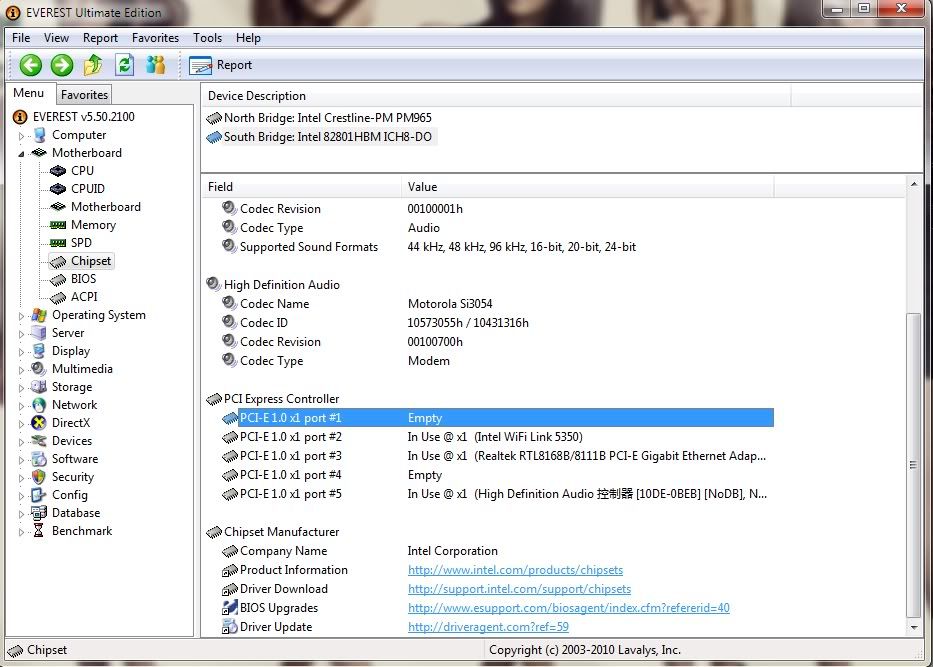Switch to the Menu tab
This screenshot has height=667, width=933.
coord(29,93)
